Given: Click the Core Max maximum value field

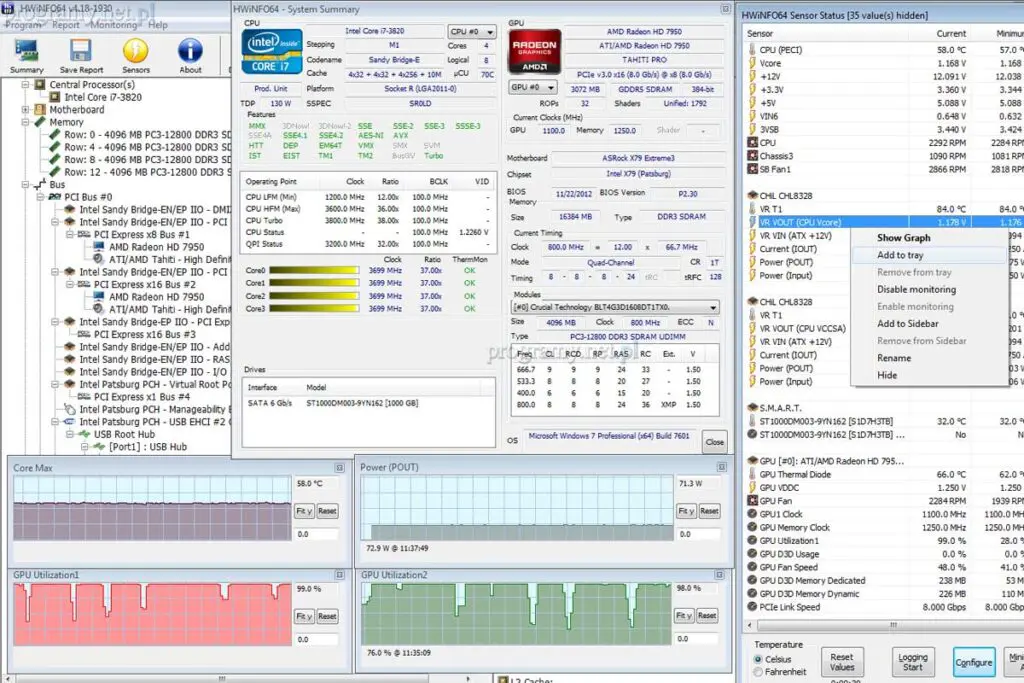Looking at the screenshot, I should pyautogui.click(x=317, y=484).
